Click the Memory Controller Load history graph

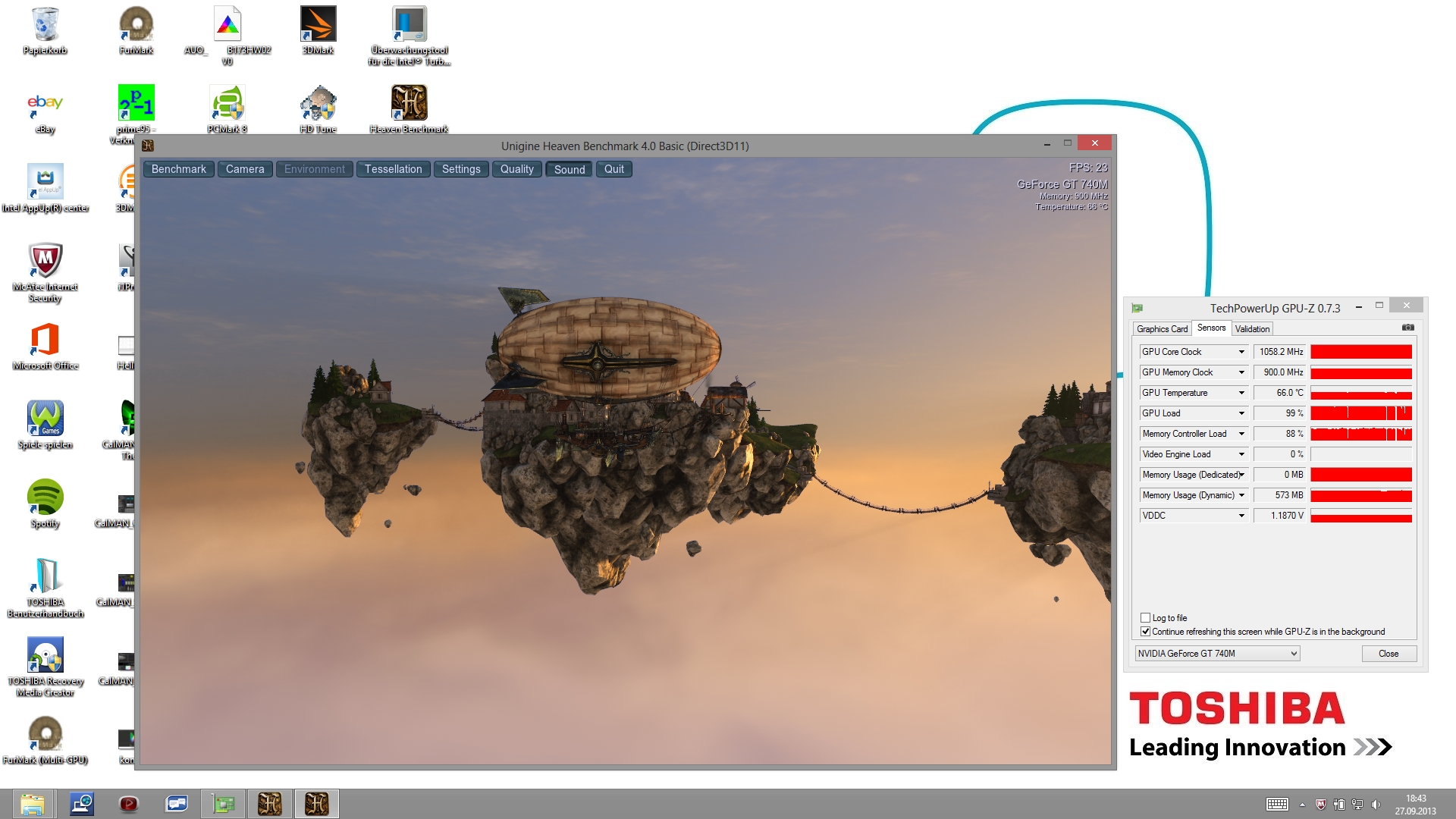click(x=1361, y=434)
